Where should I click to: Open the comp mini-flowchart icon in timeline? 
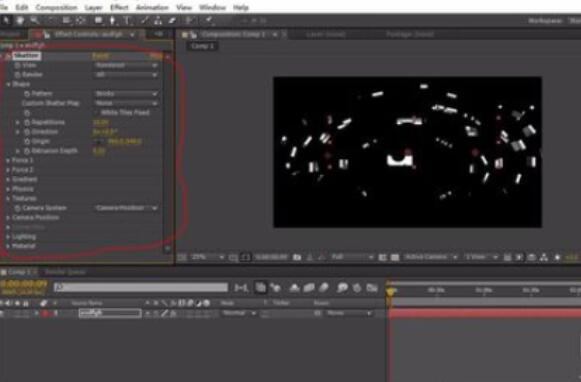coord(241,288)
